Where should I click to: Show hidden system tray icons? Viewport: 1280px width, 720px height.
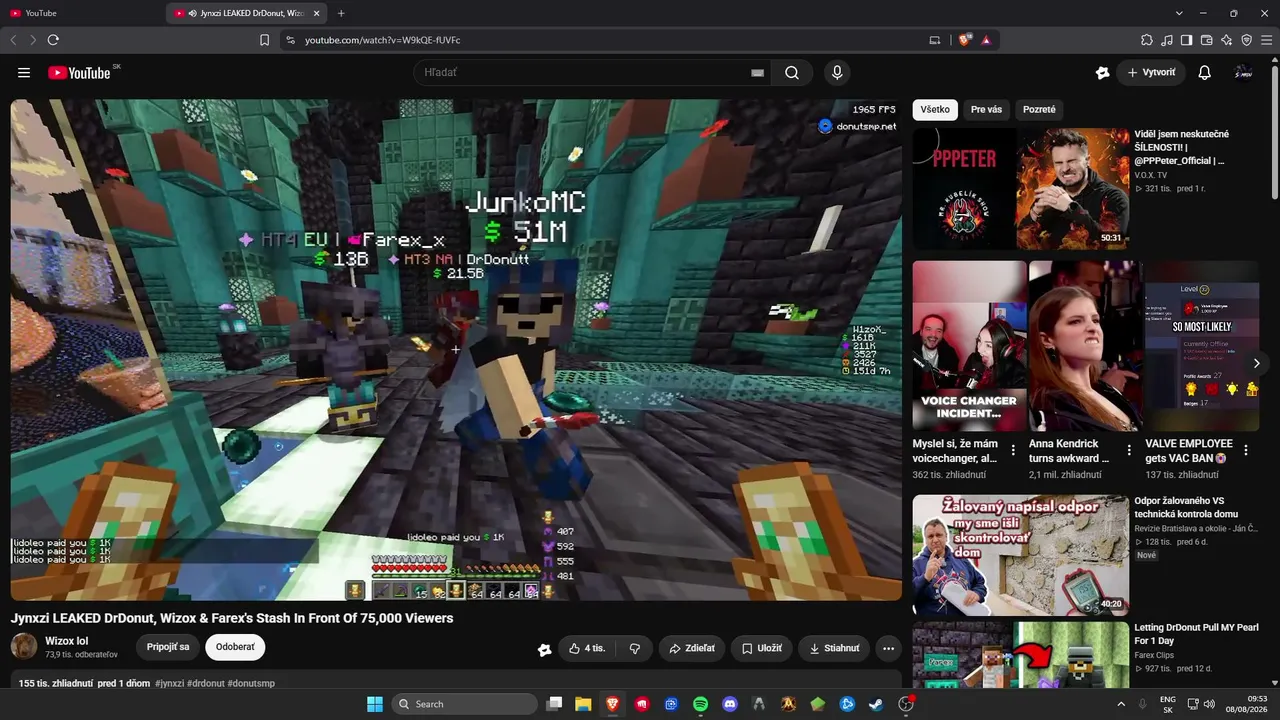click(x=1121, y=704)
